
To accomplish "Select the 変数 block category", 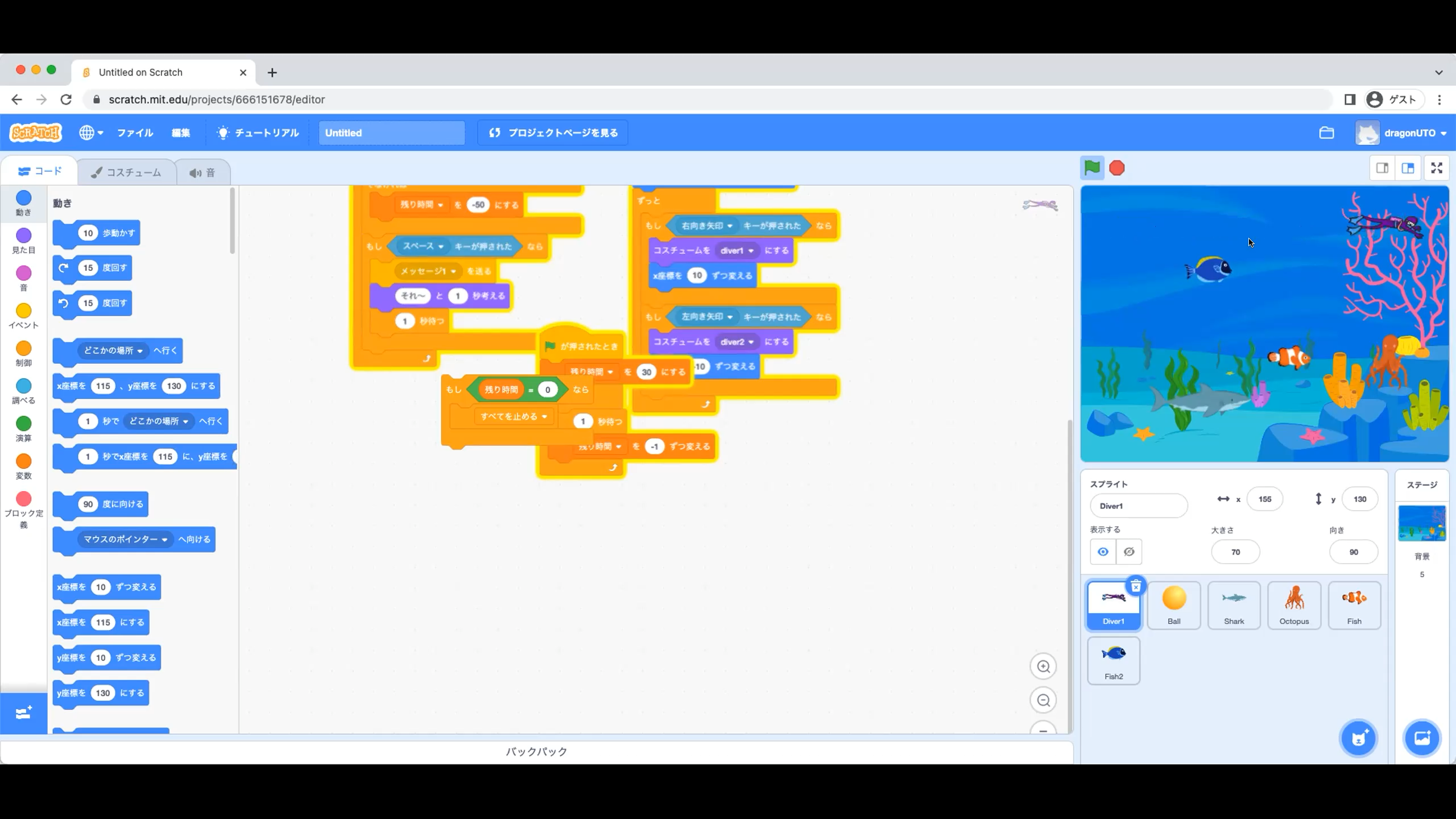I will tap(23, 466).
